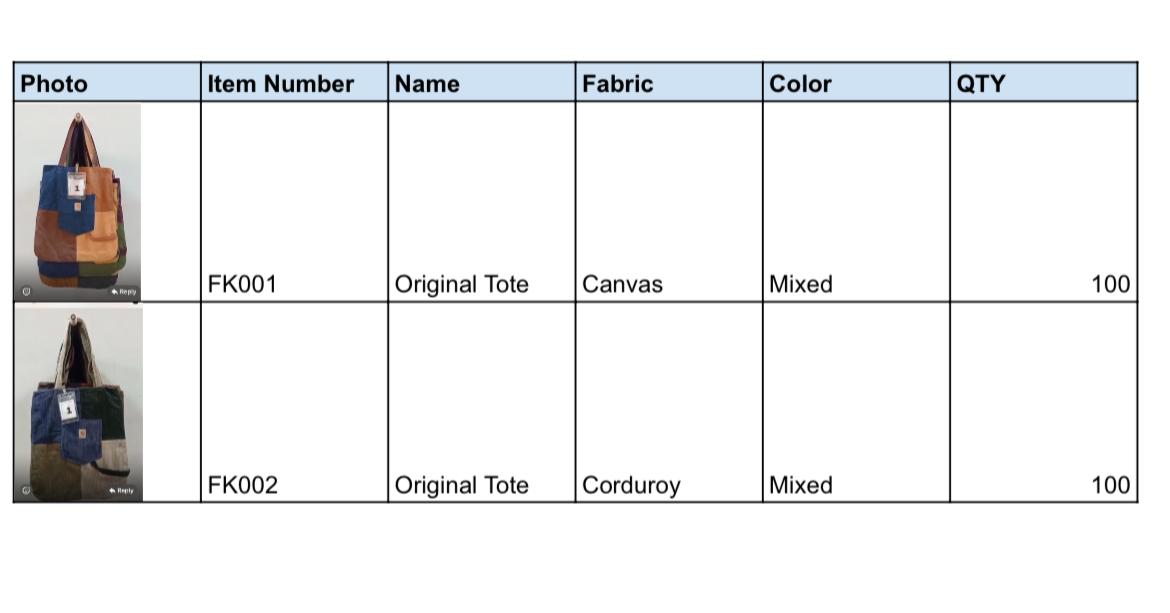Viewport: 1170px width, 613px height.
Task: Click the Reply arrow on the FK001 photo
Action: click(123, 291)
